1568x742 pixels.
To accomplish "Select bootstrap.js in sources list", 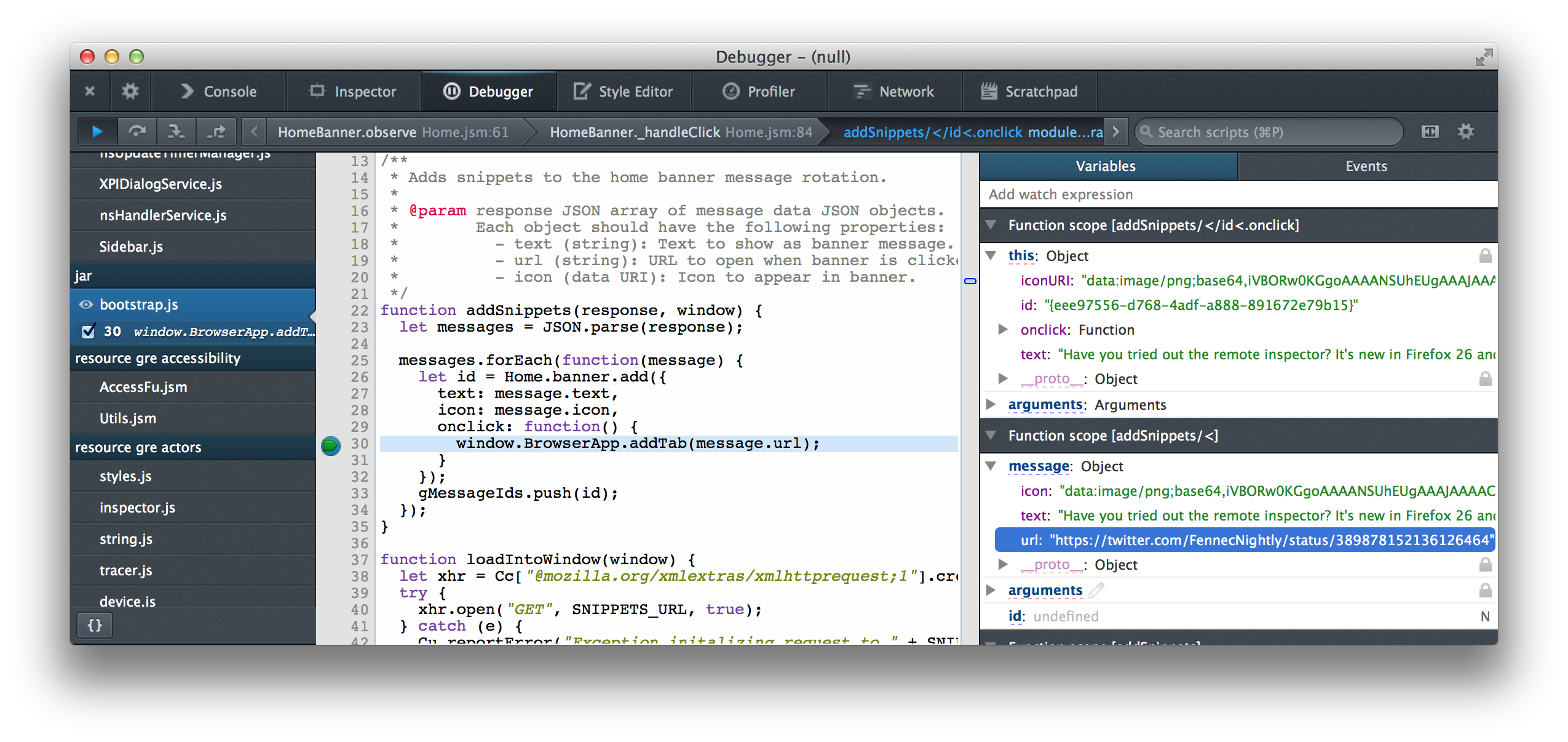I will point(193,305).
